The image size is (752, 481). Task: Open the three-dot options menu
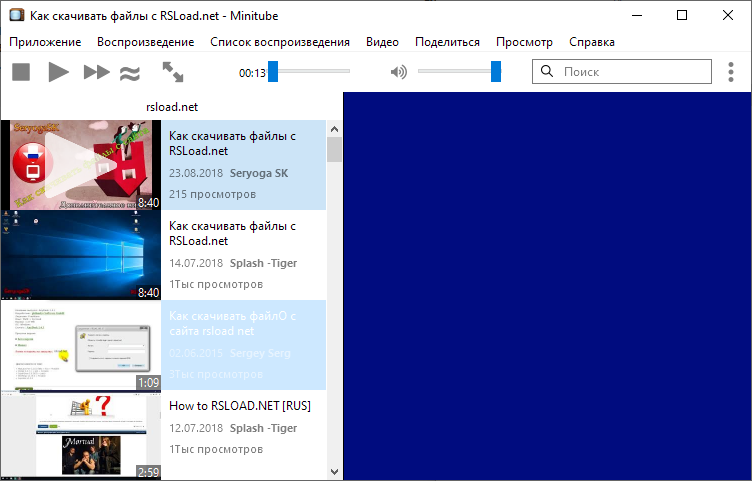point(731,72)
